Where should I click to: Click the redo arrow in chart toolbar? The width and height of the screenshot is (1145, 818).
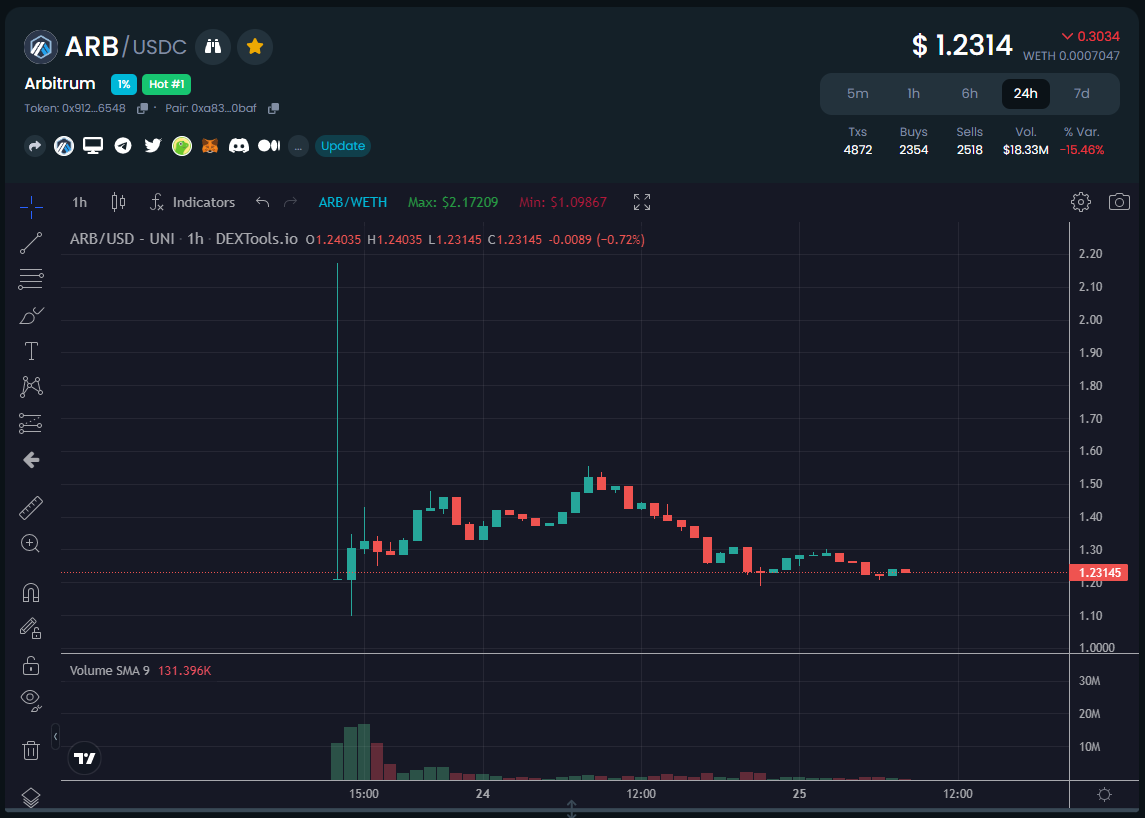pos(291,202)
